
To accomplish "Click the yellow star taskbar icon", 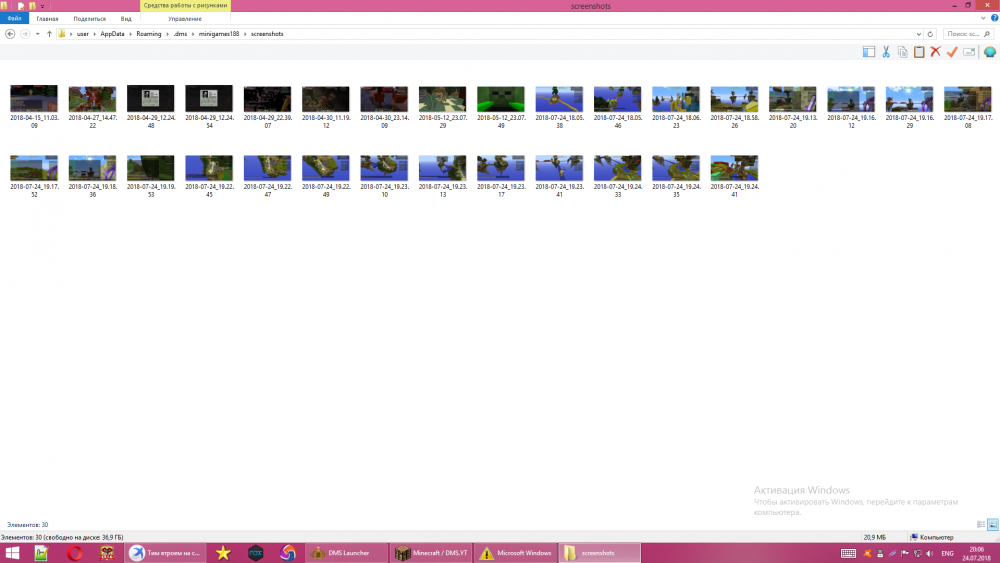I will 223,553.
